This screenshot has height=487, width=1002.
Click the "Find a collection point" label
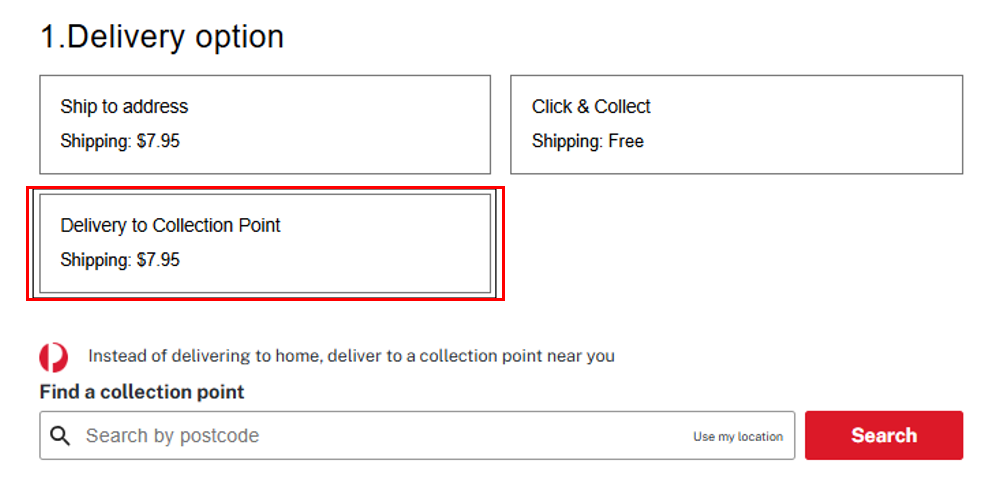142,392
